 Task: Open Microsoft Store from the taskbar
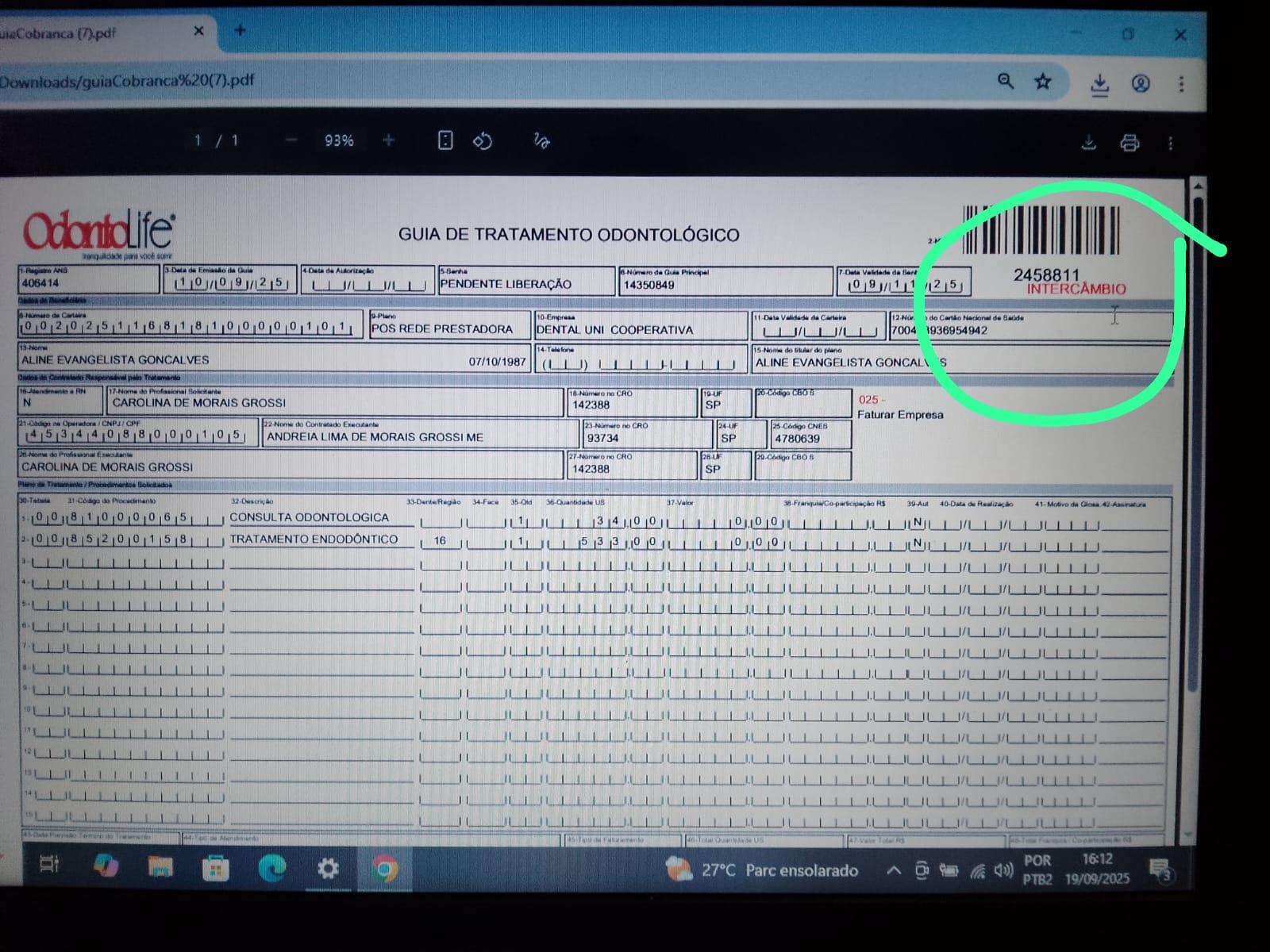click(215, 869)
